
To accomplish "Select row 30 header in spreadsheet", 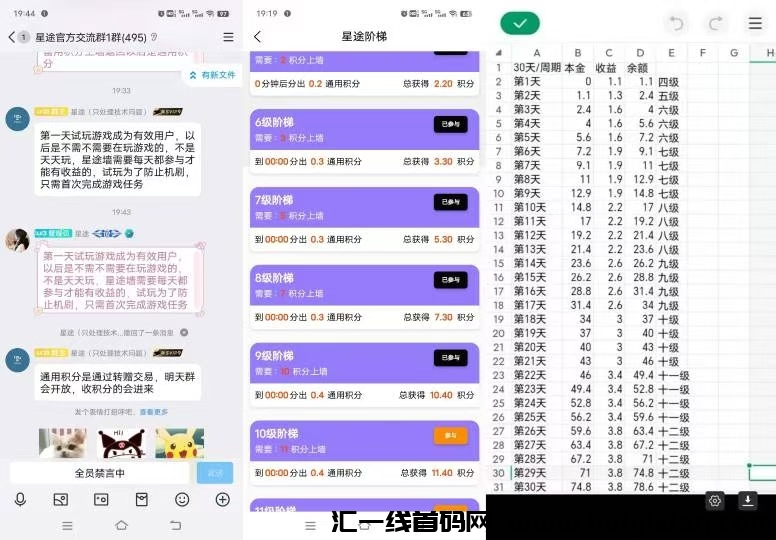I will pyautogui.click(x=499, y=473).
